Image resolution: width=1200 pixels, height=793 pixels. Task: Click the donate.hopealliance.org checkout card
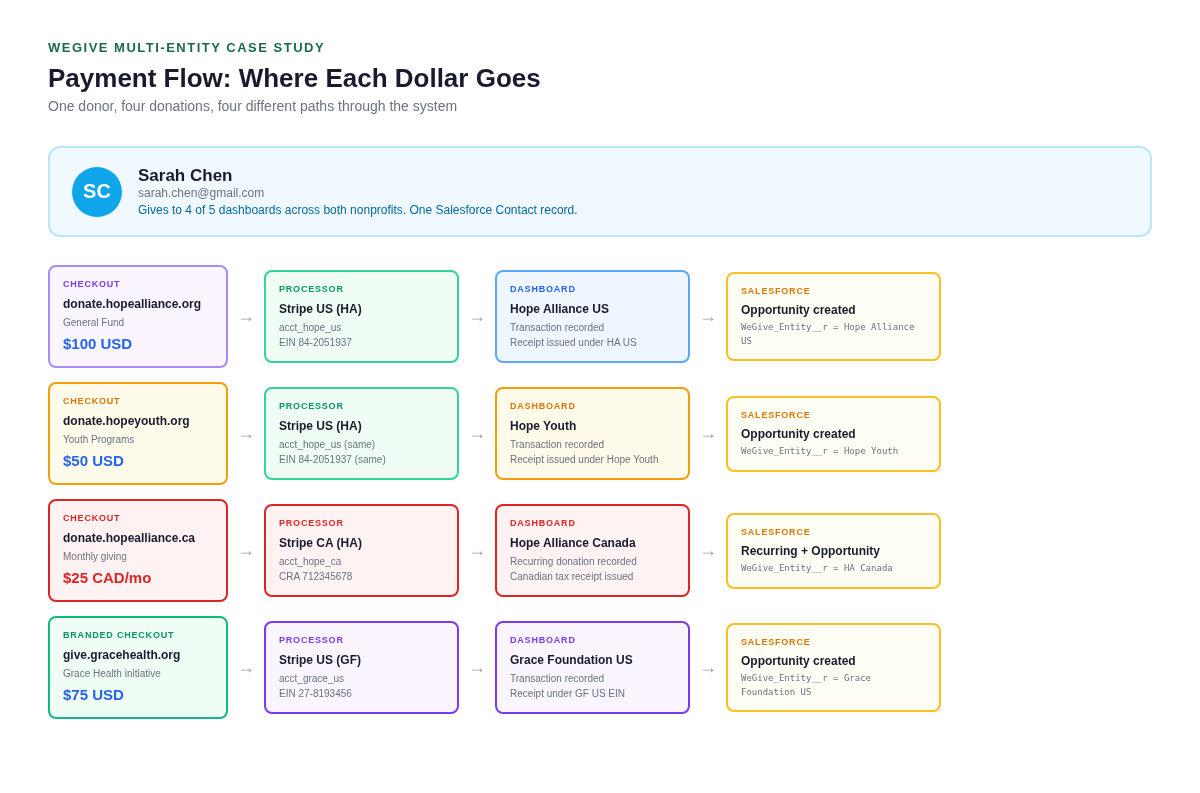click(x=138, y=316)
